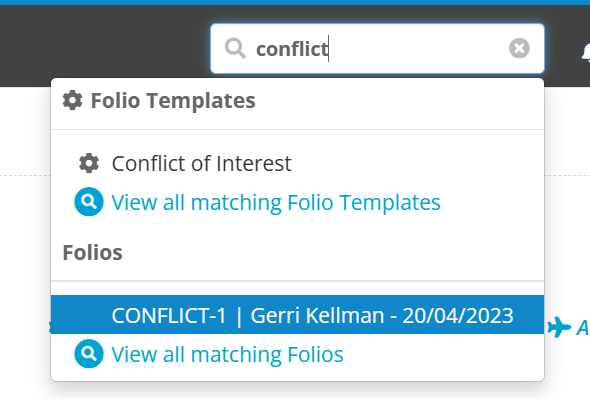Click the blue strip at the top edge
Screen dimensions: 590x399
tap(295, 2)
